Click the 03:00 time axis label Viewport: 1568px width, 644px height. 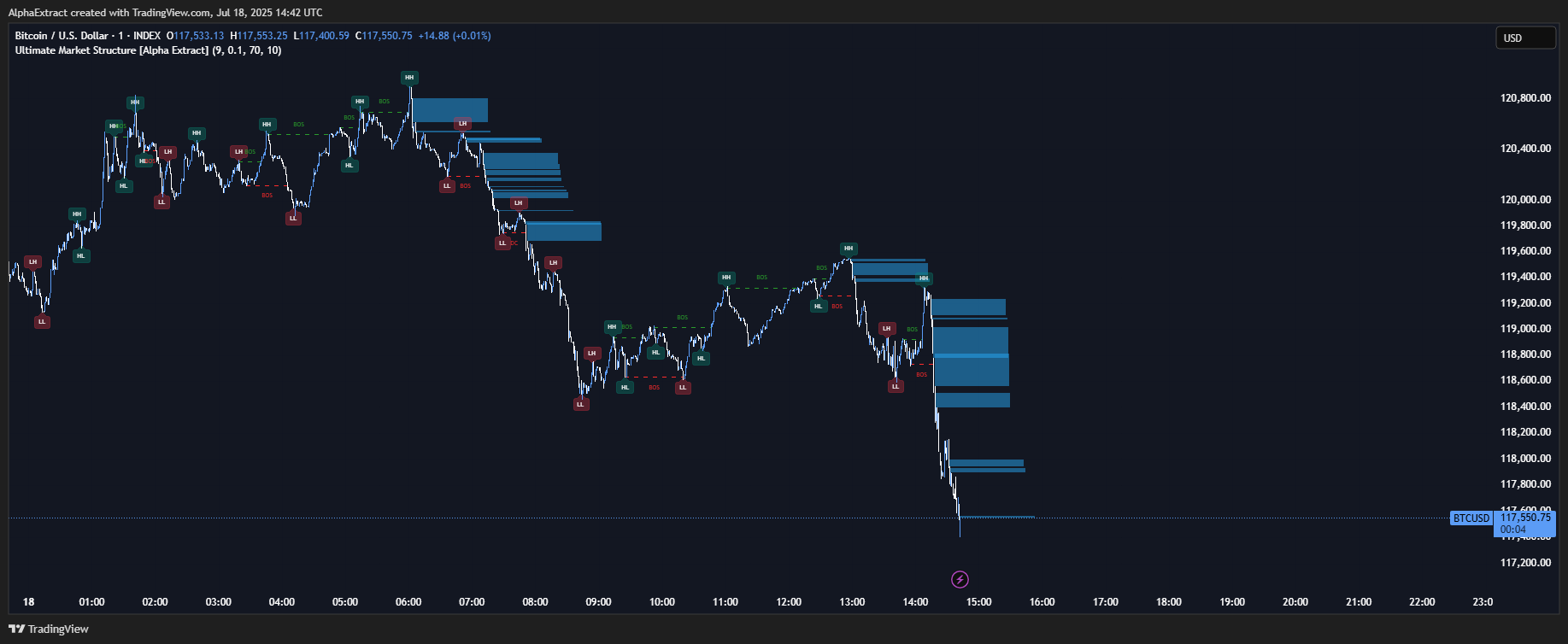(219, 602)
